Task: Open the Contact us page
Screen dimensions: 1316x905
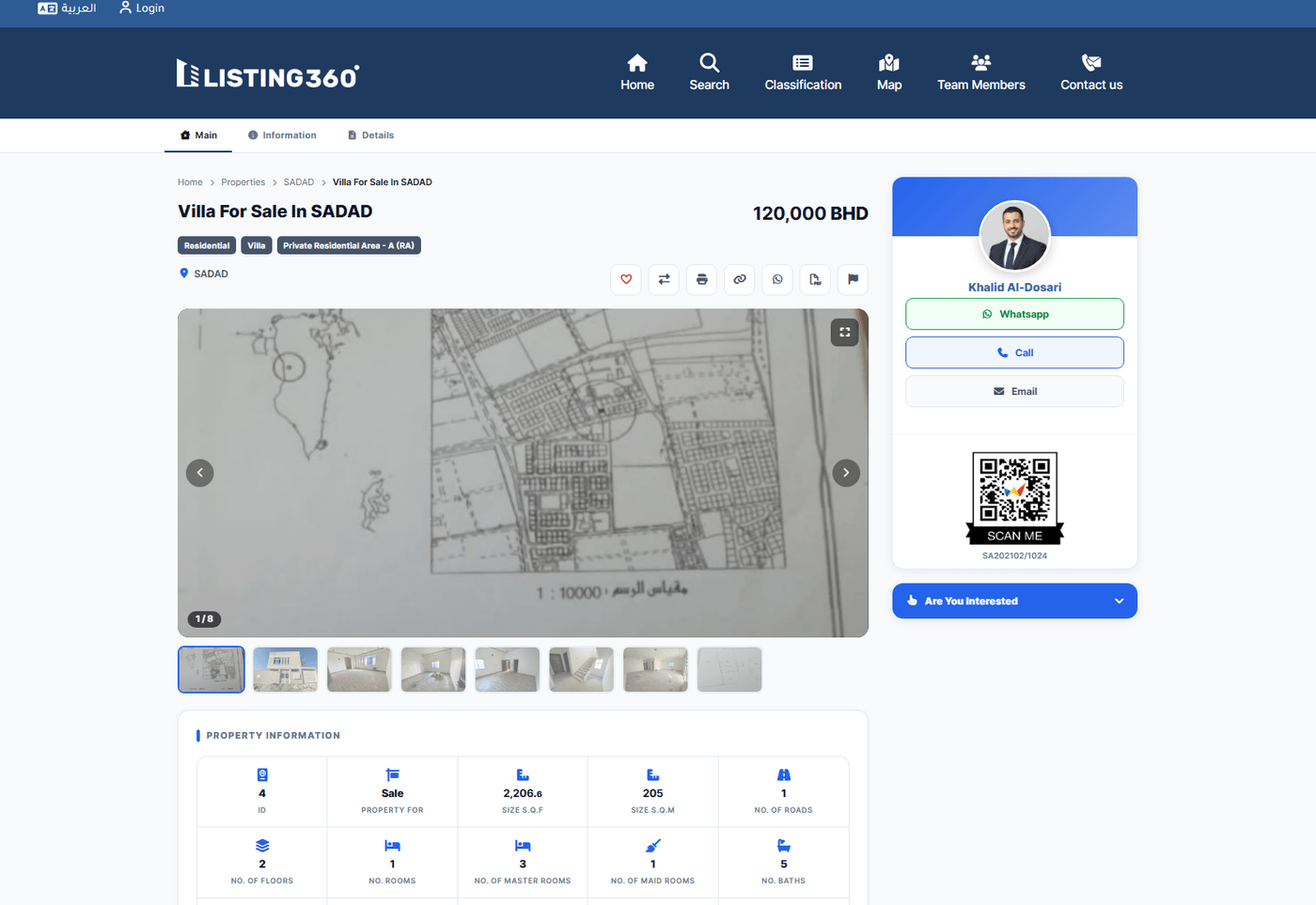Action: (1091, 72)
